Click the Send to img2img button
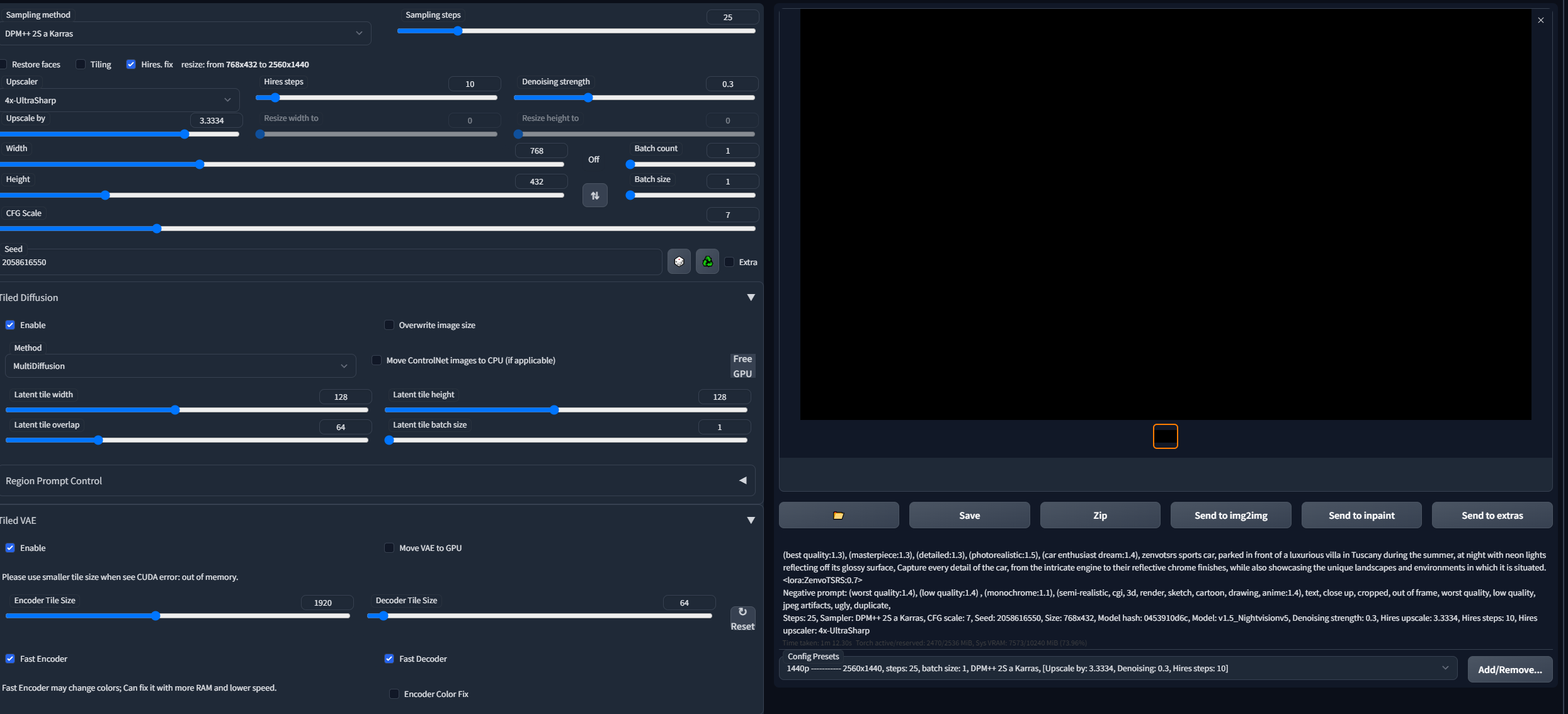The width and height of the screenshot is (1568, 714). [x=1230, y=515]
